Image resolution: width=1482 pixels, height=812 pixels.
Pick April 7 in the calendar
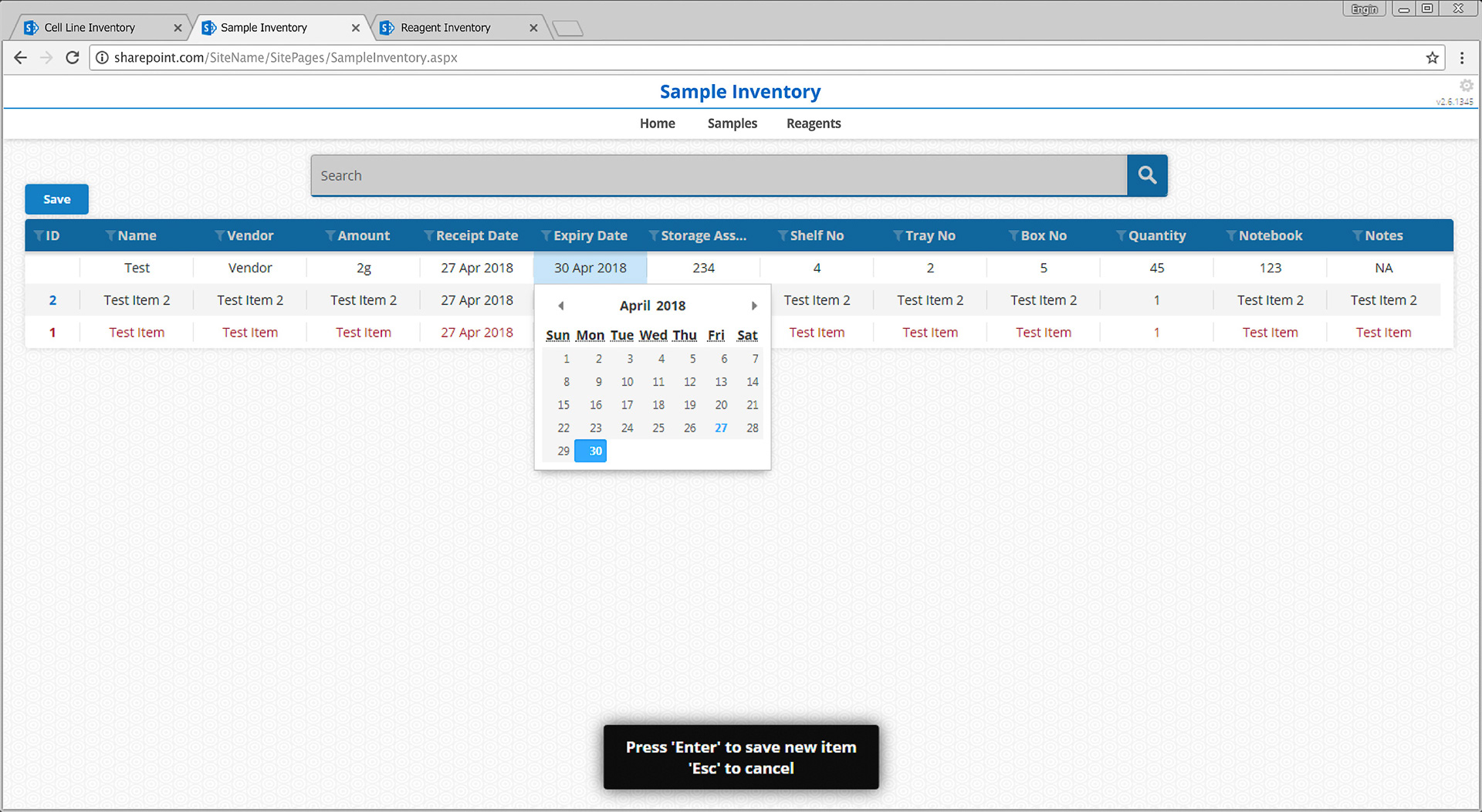click(755, 359)
